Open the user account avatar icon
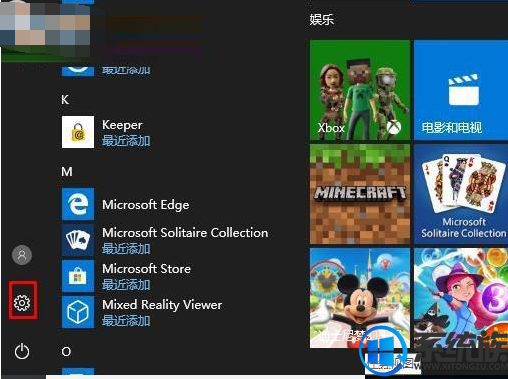 22,255
